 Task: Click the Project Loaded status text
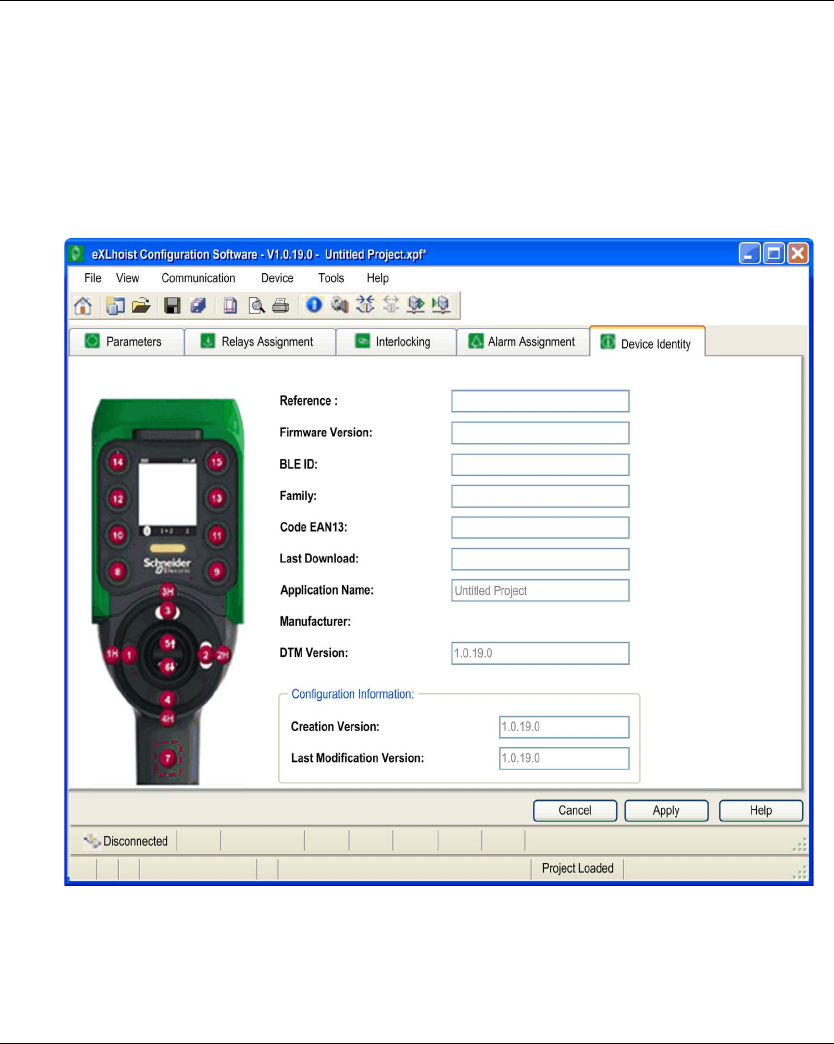(578, 868)
